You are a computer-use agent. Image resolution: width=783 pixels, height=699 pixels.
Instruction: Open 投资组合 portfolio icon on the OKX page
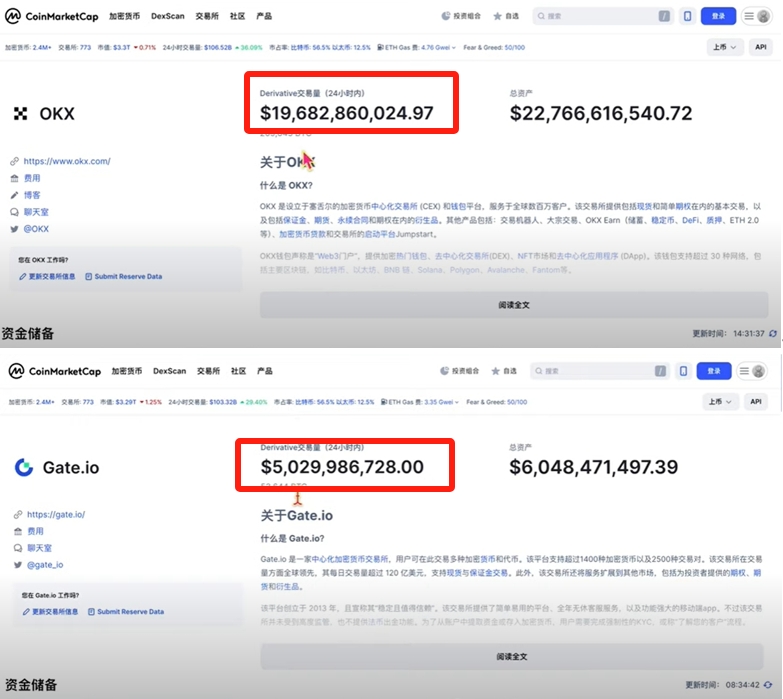[x=461, y=16]
